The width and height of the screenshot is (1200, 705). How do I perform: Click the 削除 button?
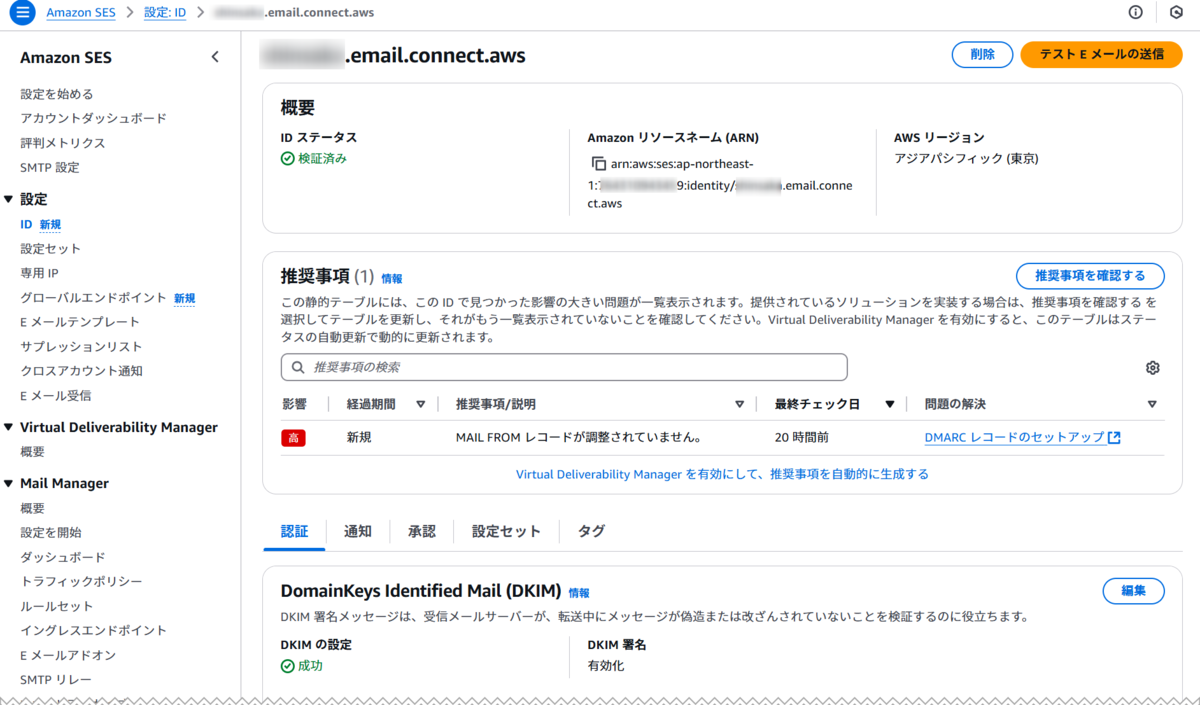(x=982, y=55)
